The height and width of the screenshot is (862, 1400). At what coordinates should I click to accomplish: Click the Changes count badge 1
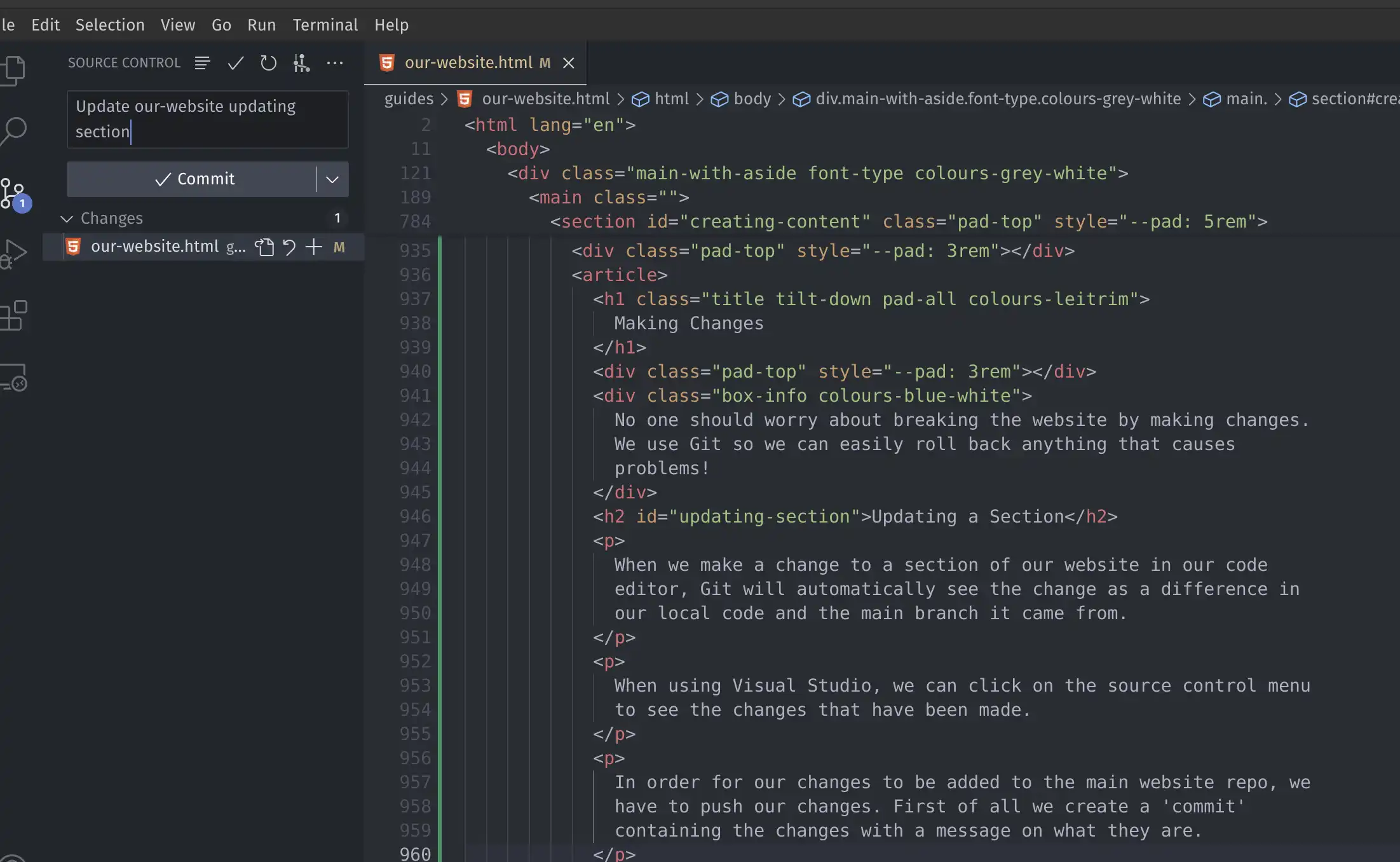(x=337, y=219)
